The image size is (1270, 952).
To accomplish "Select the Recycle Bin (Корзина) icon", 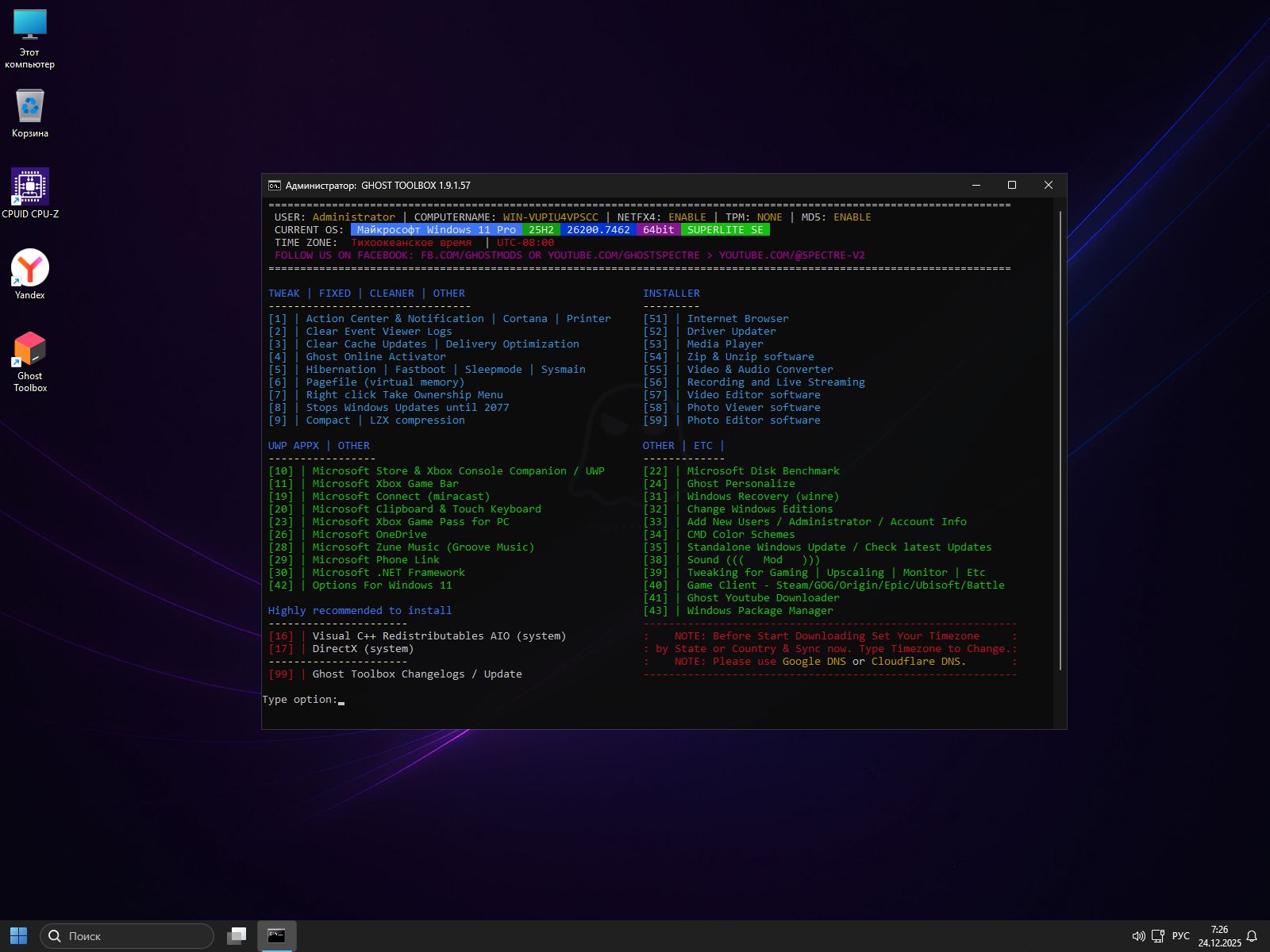I will [x=30, y=107].
